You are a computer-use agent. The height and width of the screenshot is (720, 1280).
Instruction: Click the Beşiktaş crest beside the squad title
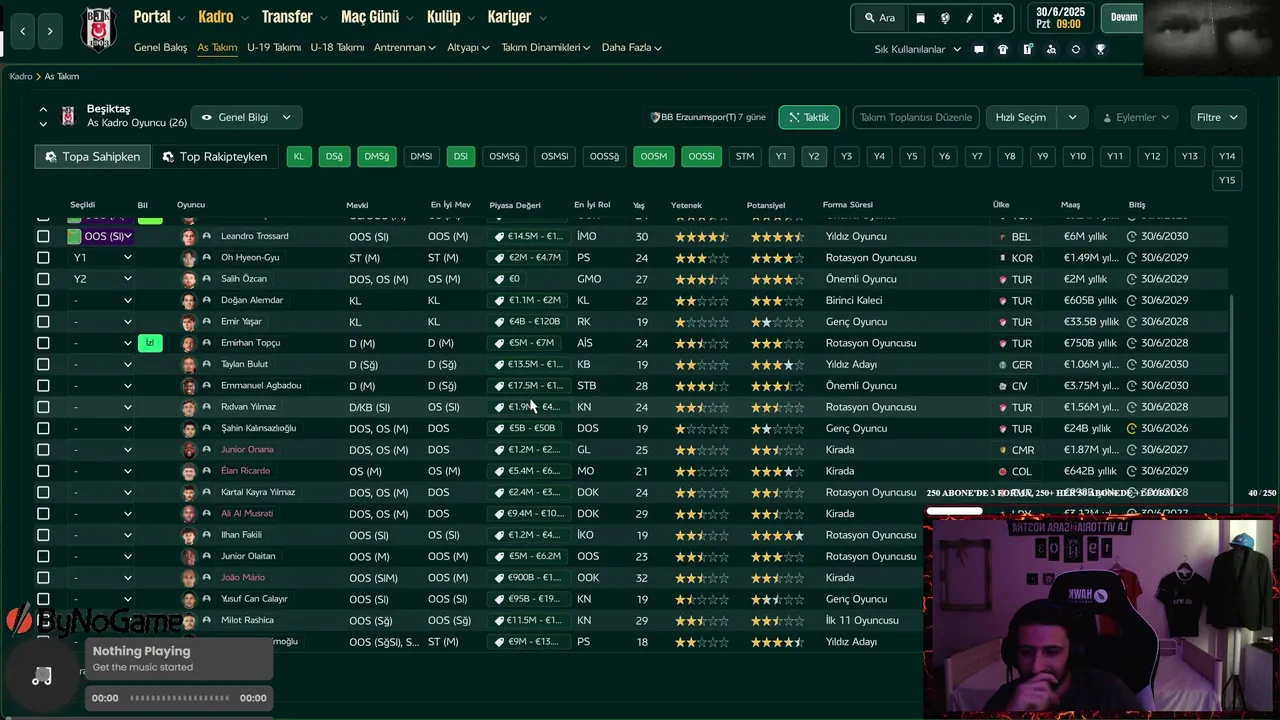coord(68,116)
